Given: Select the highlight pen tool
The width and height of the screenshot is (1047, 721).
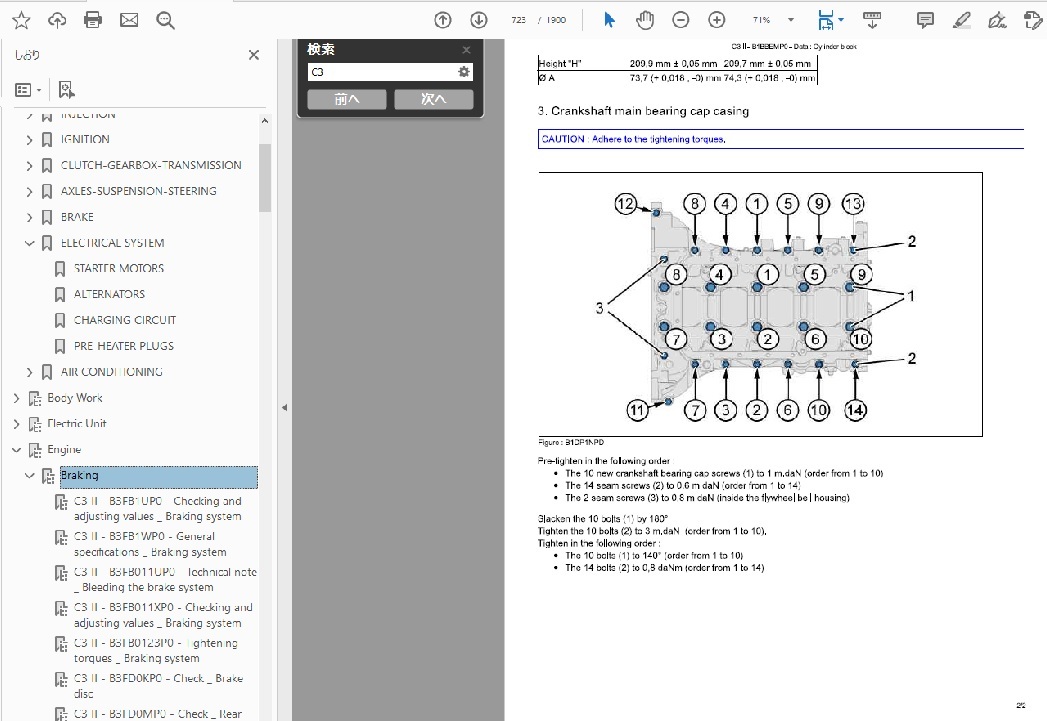Looking at the screenshot, I should (962, 20).
